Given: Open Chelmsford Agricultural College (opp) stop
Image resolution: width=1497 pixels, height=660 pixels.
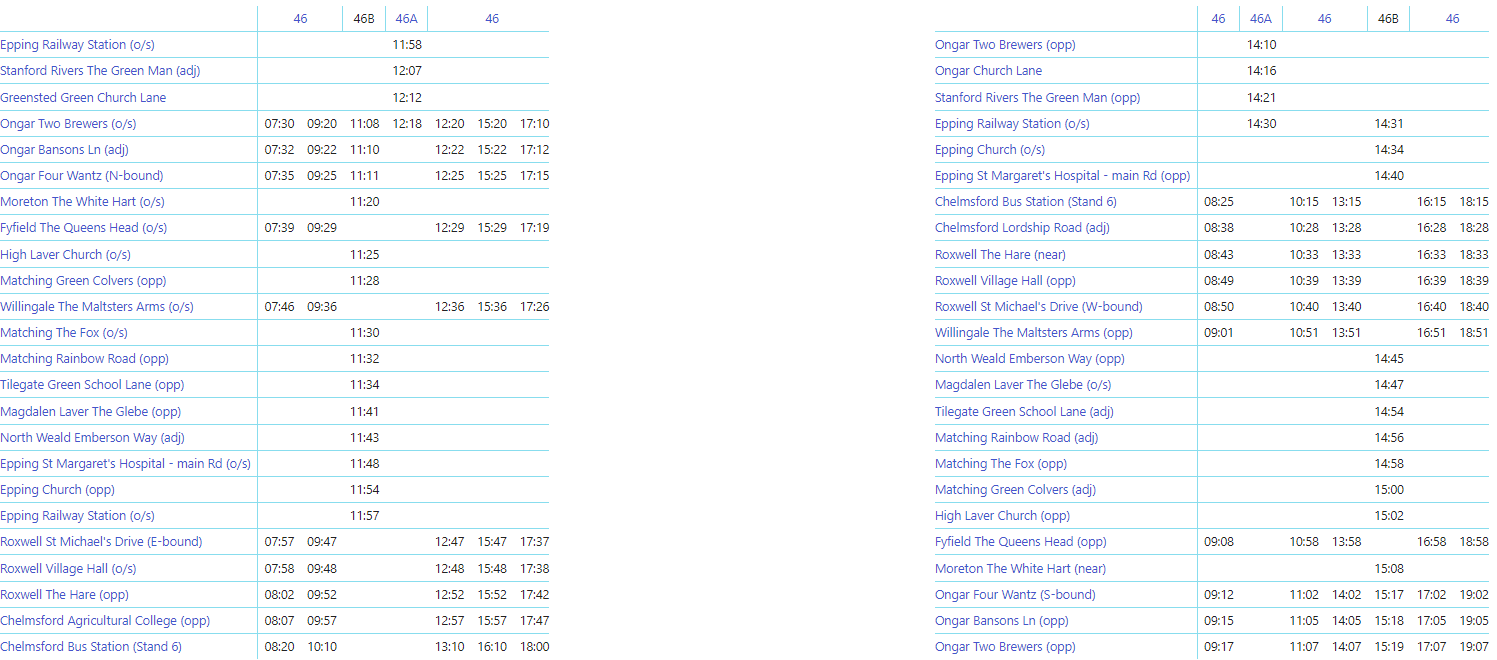Looking at the screenshot, I should (105, 621).
